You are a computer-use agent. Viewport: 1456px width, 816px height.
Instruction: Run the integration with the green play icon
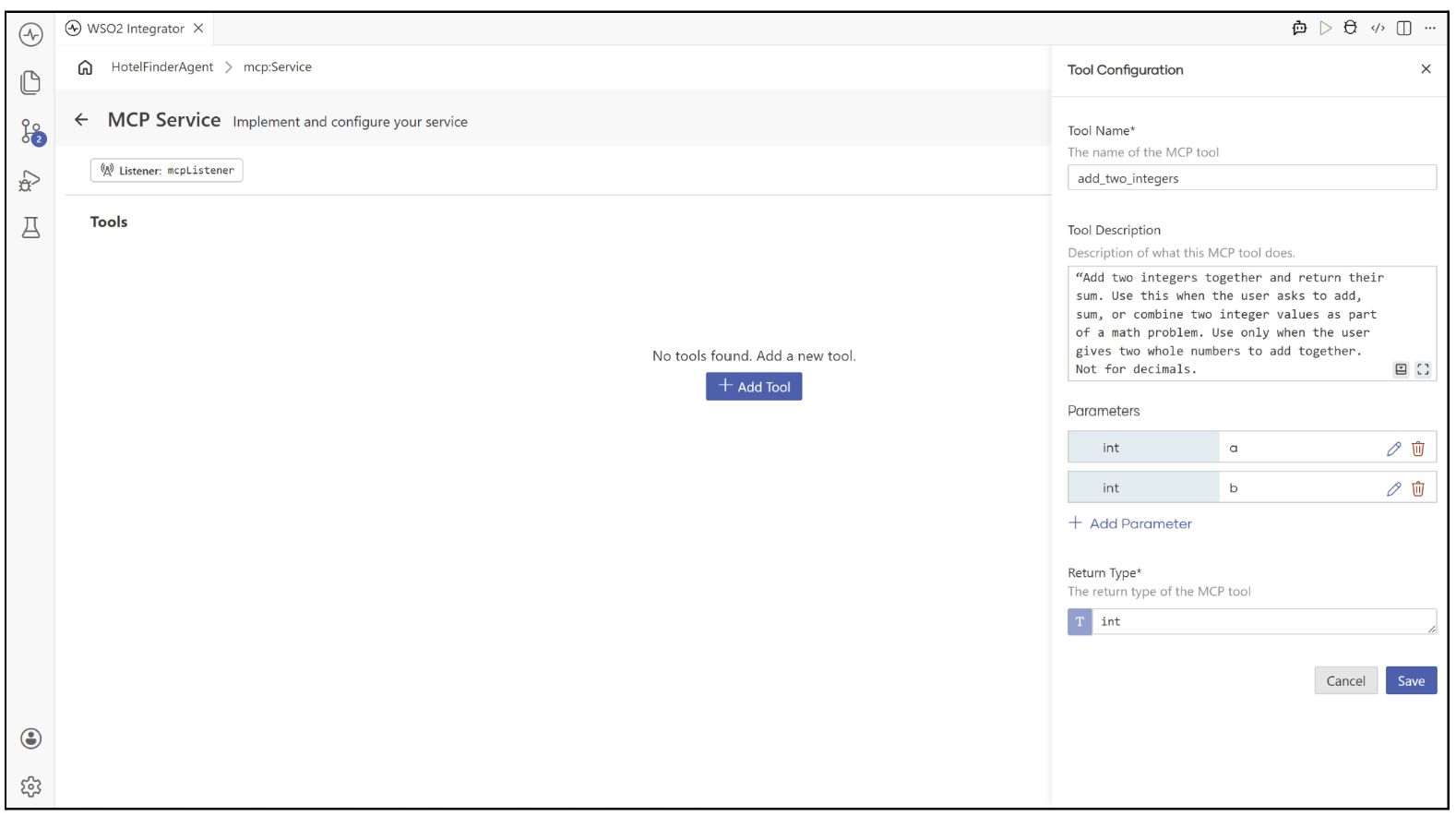tap(1325, 29)
